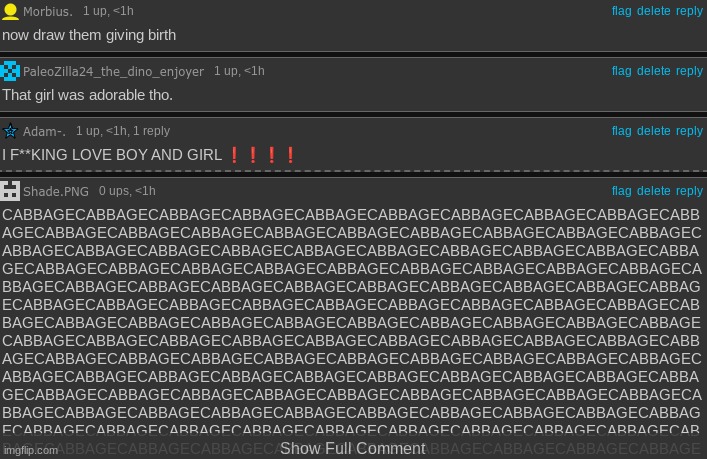
Task: Delete the Morbius. comment
Action: coord(653,11)
